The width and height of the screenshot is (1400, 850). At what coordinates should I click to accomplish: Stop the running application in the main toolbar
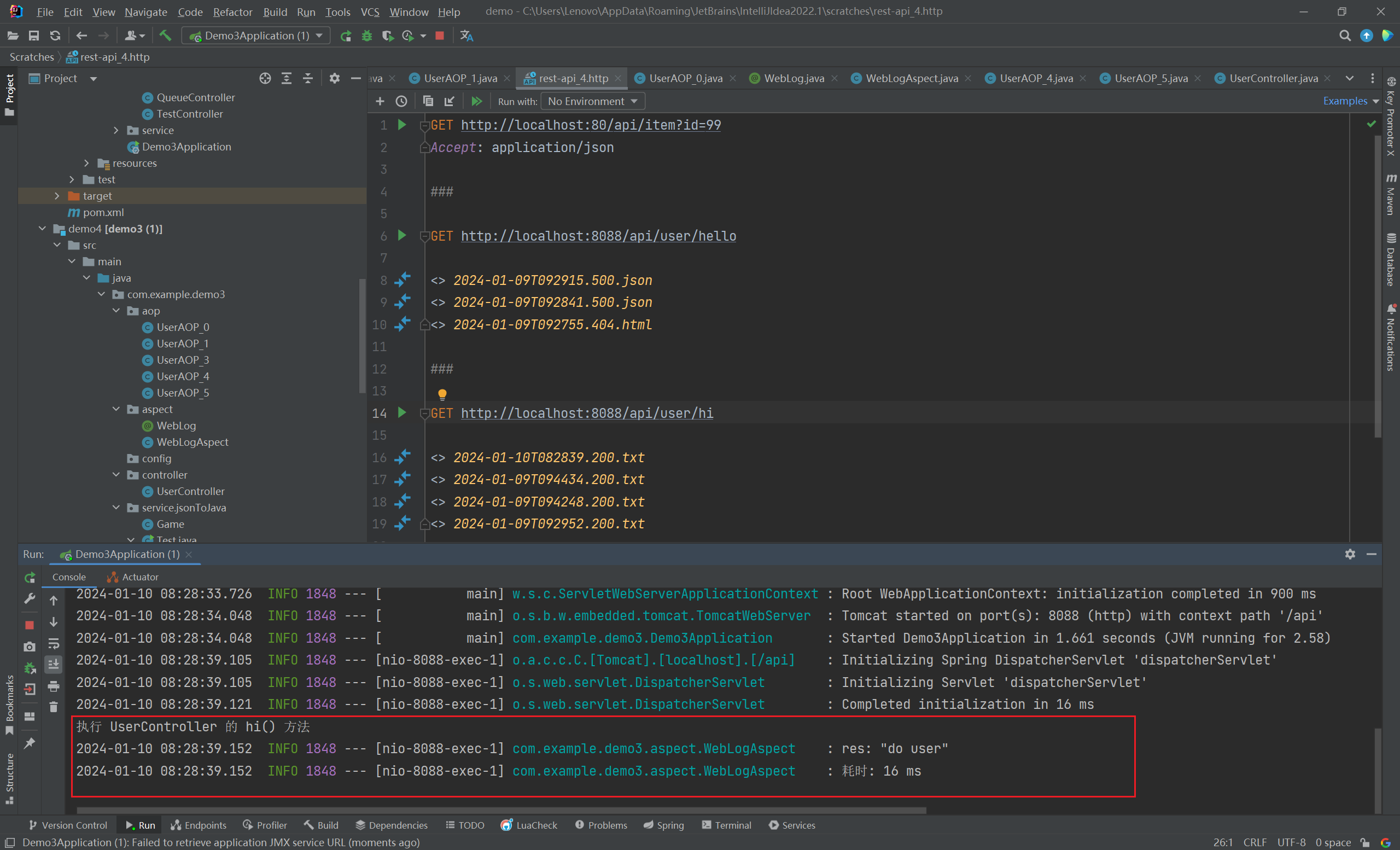tap(440, 36)
